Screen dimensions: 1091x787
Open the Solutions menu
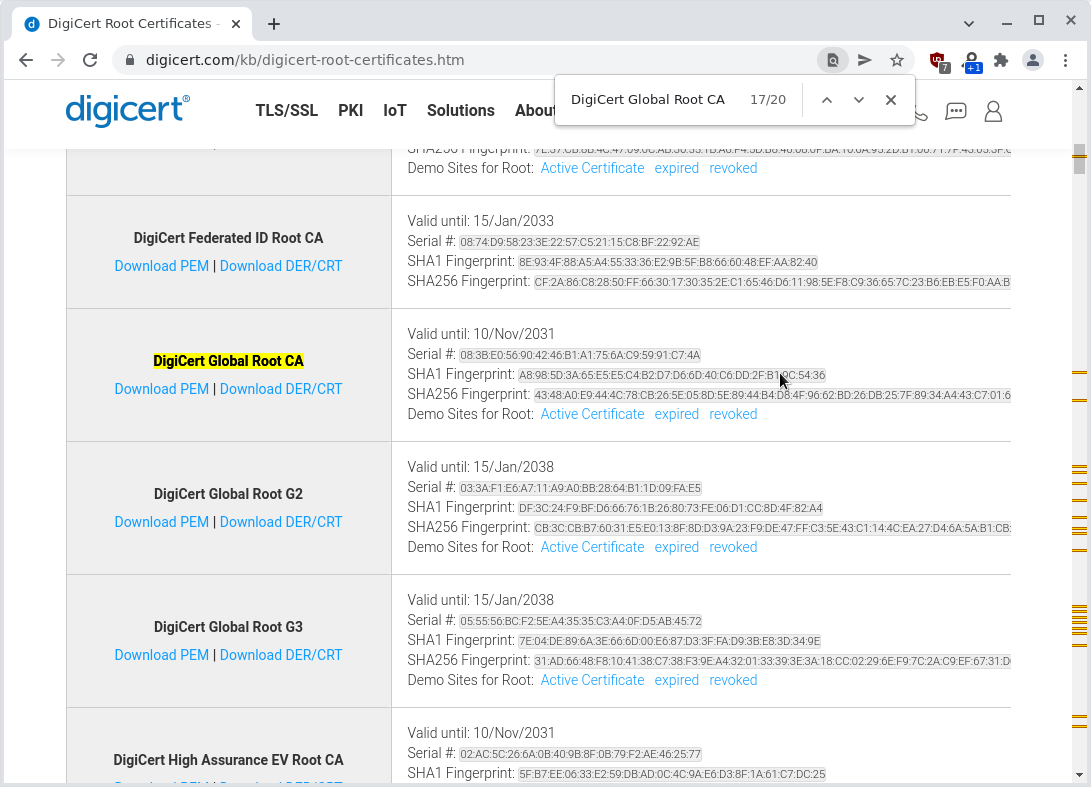[x=461, y=111]
